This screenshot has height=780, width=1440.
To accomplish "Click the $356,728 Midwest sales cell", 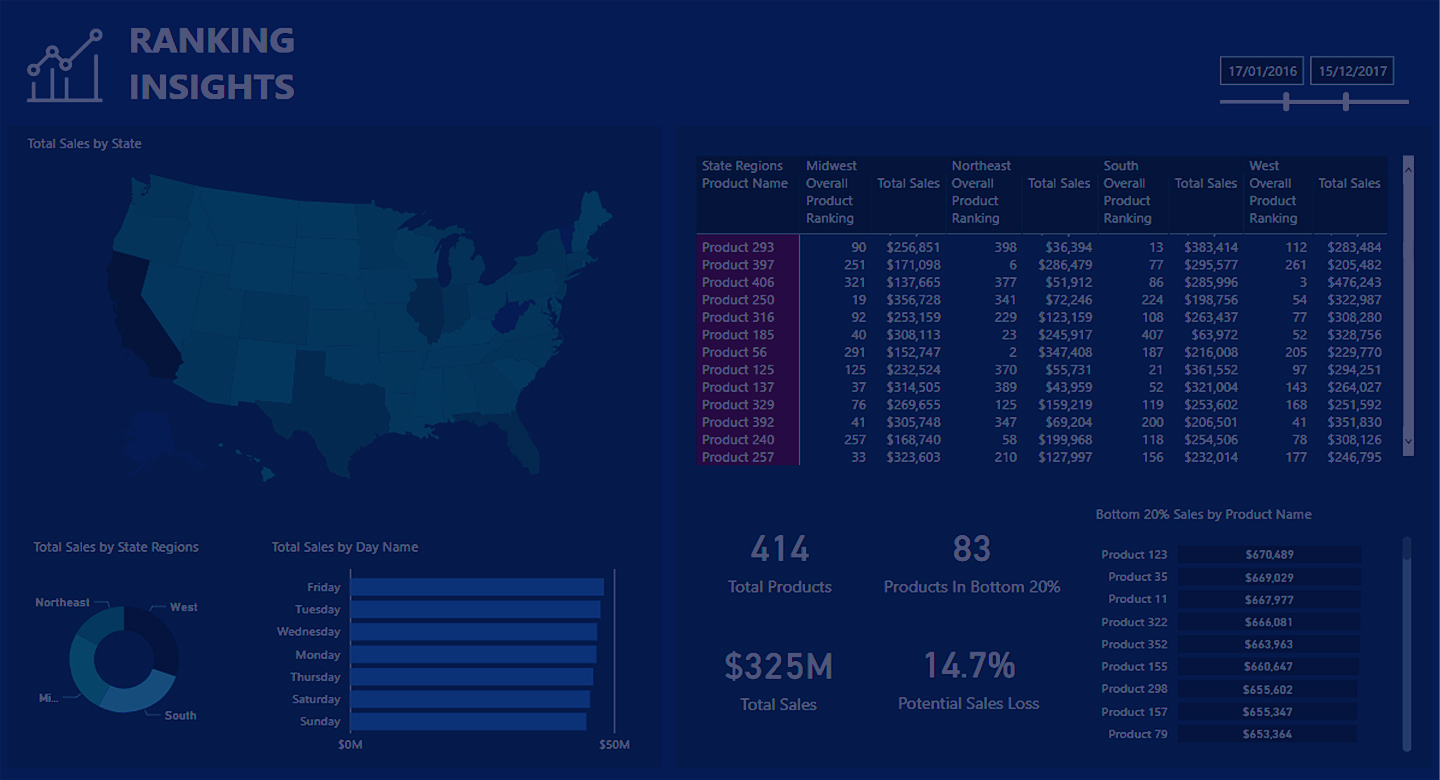I will 913,300.
